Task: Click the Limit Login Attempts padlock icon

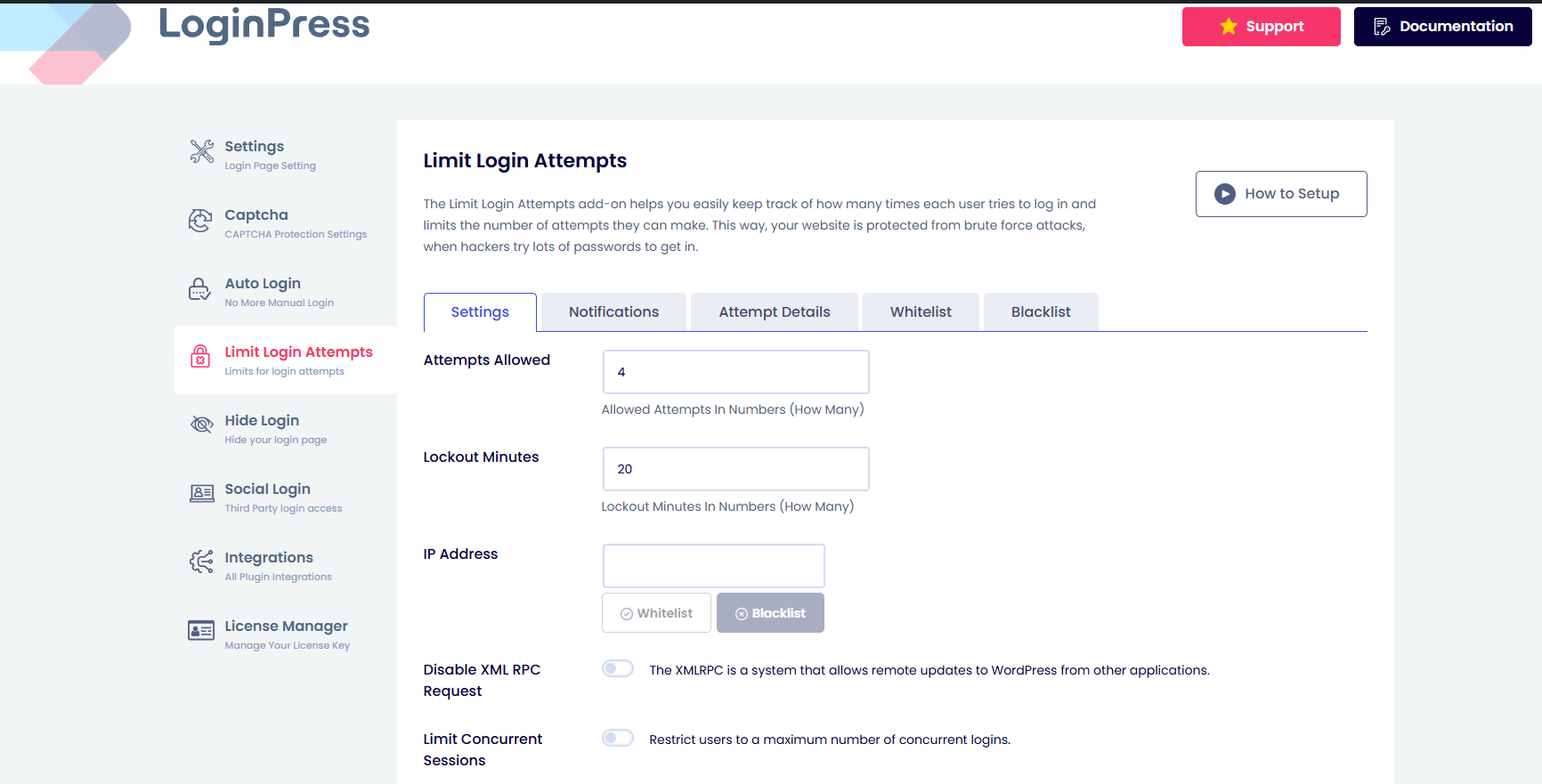Action: tap(200, 357)
